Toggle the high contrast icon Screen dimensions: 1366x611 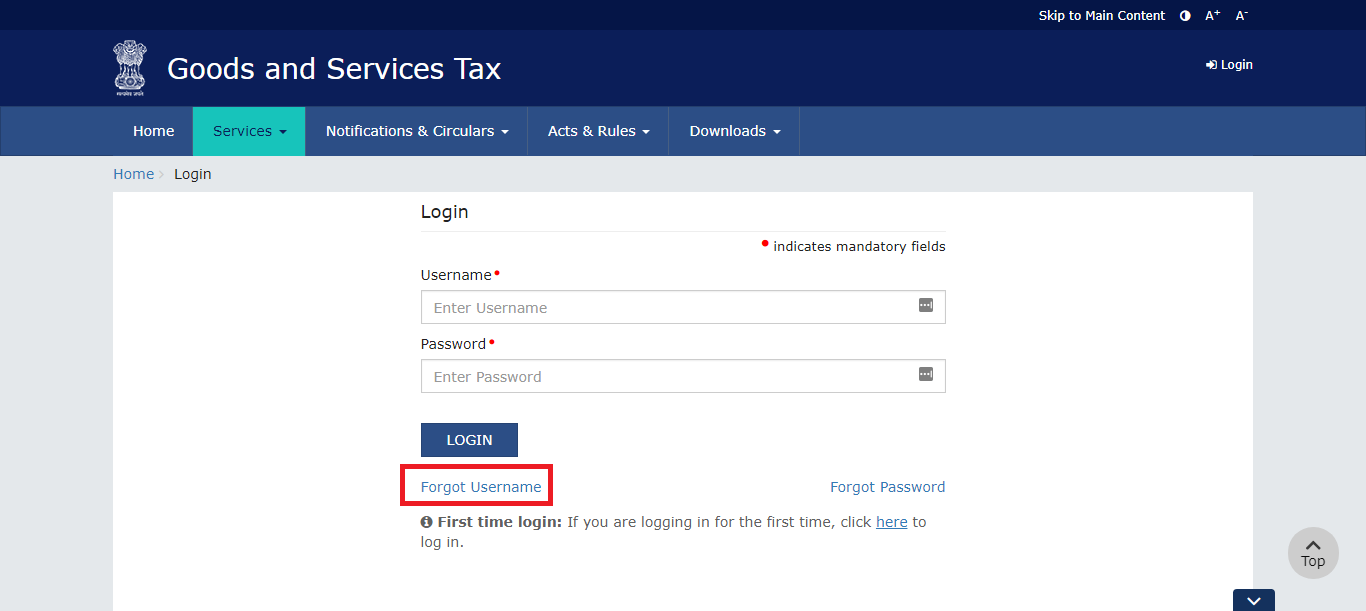[1185, 16]
